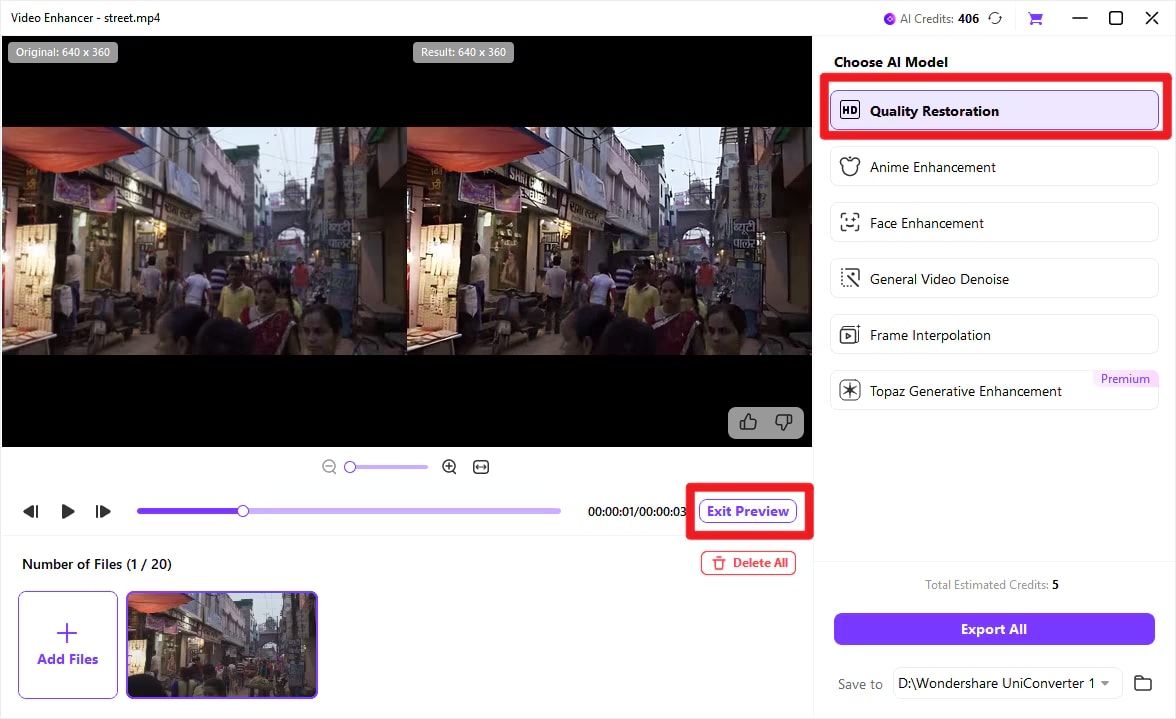Rate the result with thumbs down
This screenshot has width=1176, height=719.
tap(784, 423)
